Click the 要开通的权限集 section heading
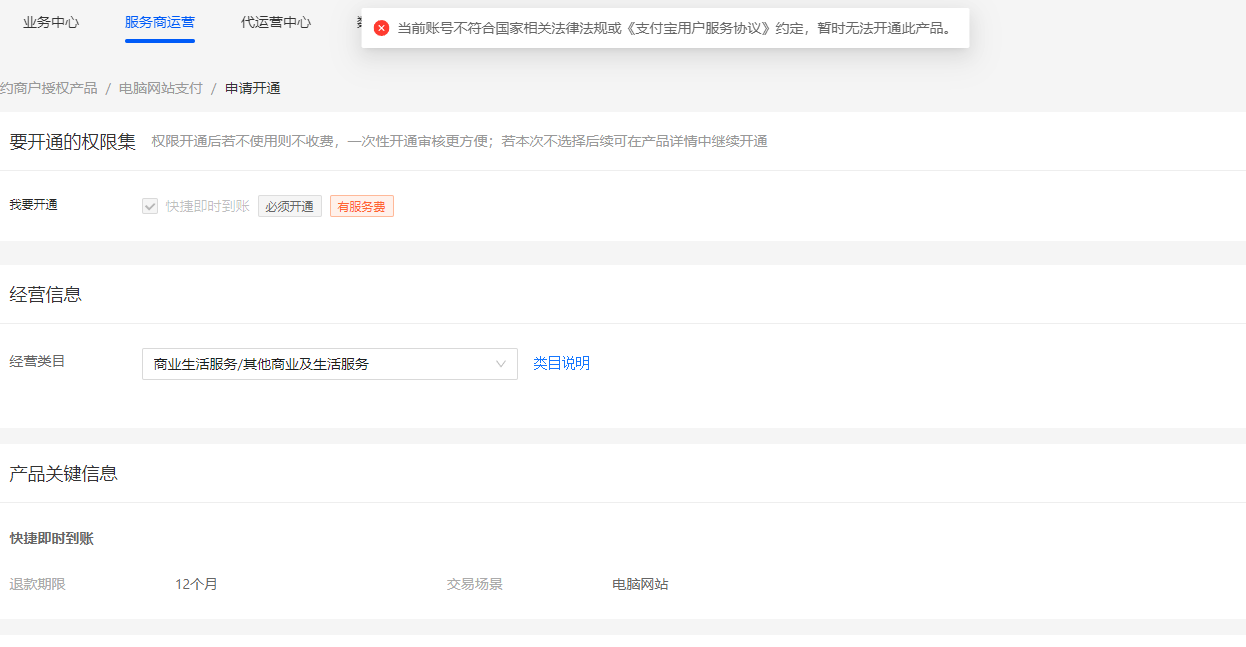 click(72, 142)
